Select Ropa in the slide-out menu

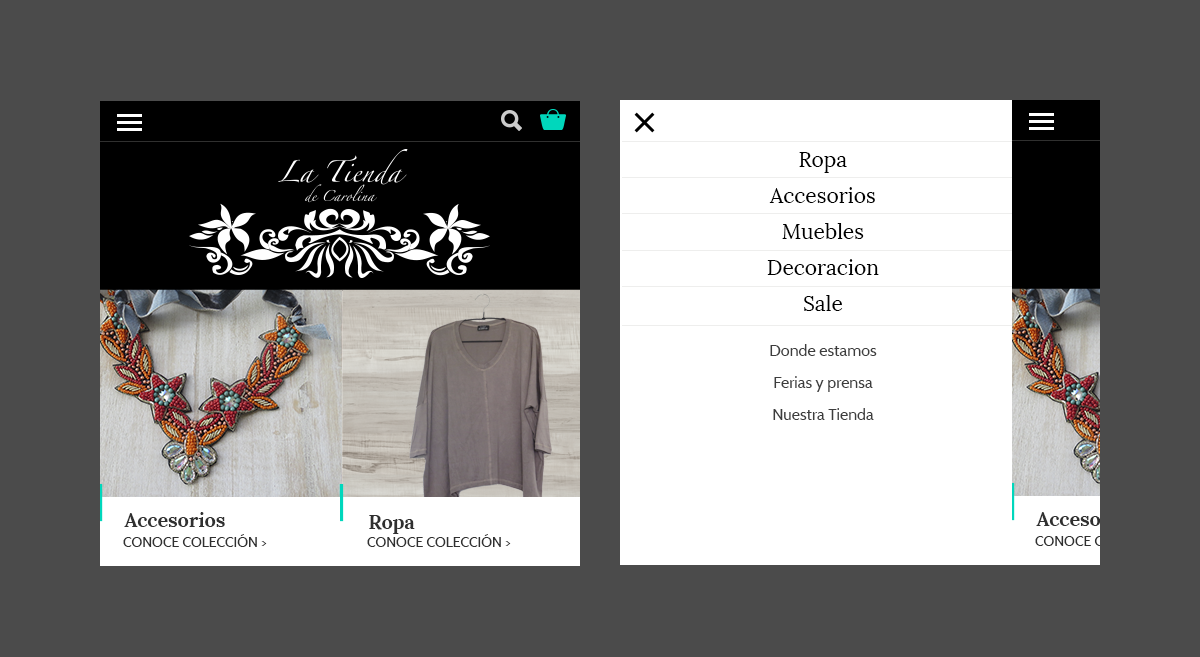click(822, 160)
